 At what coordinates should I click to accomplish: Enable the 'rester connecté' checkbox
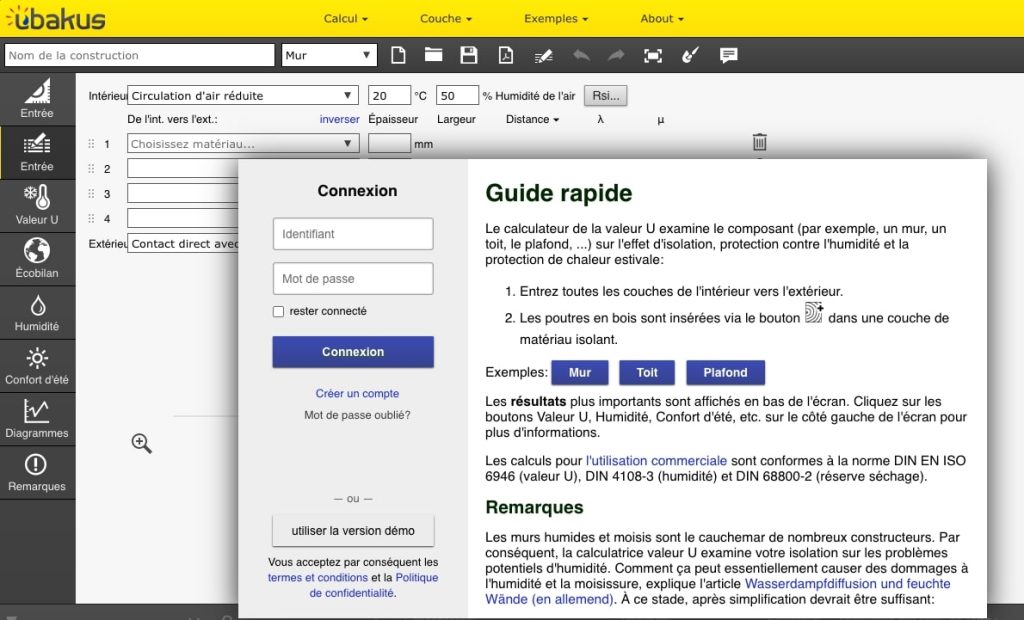pos(279,312)
